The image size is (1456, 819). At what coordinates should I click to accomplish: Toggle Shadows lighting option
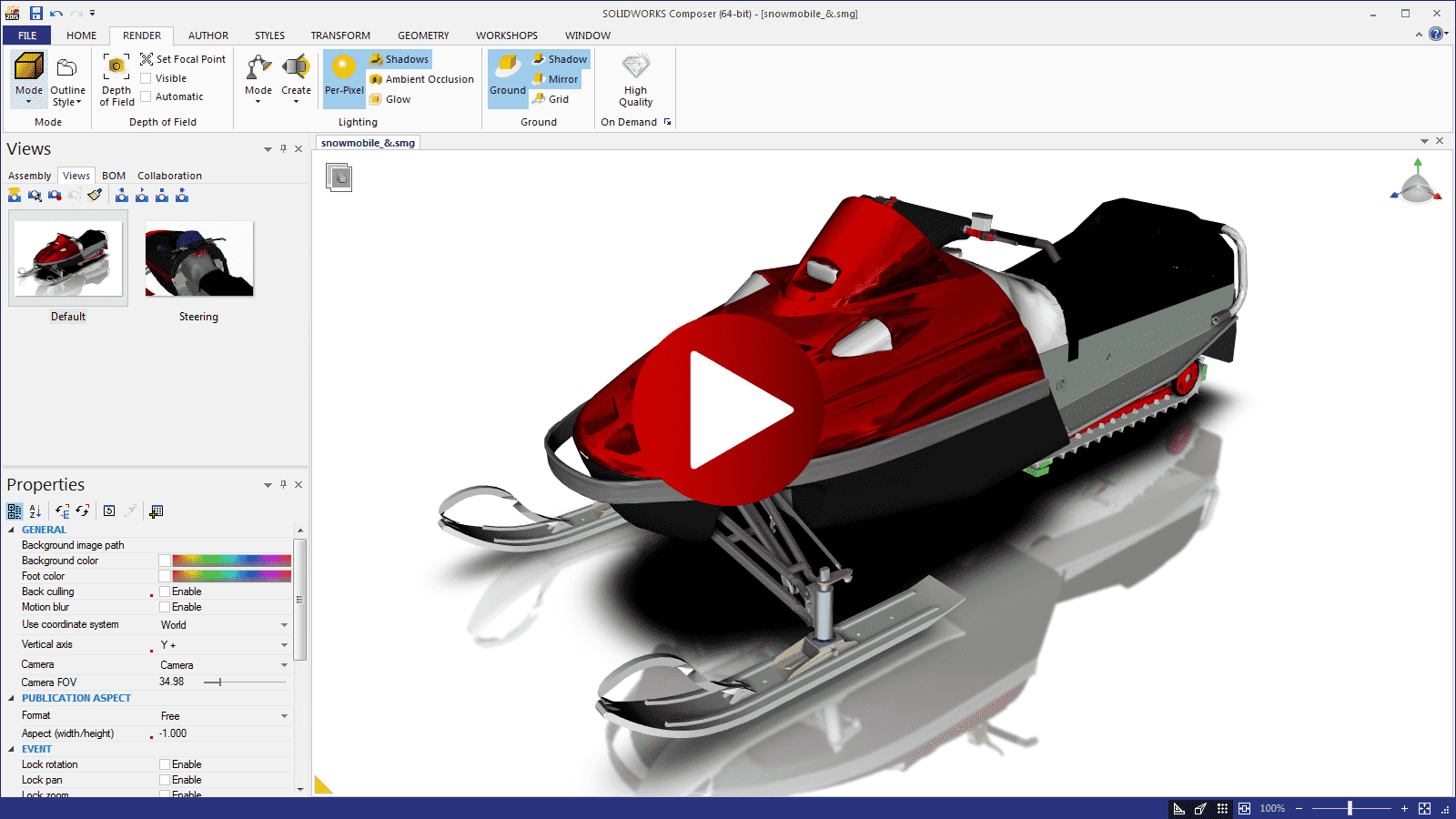point(399,59)
